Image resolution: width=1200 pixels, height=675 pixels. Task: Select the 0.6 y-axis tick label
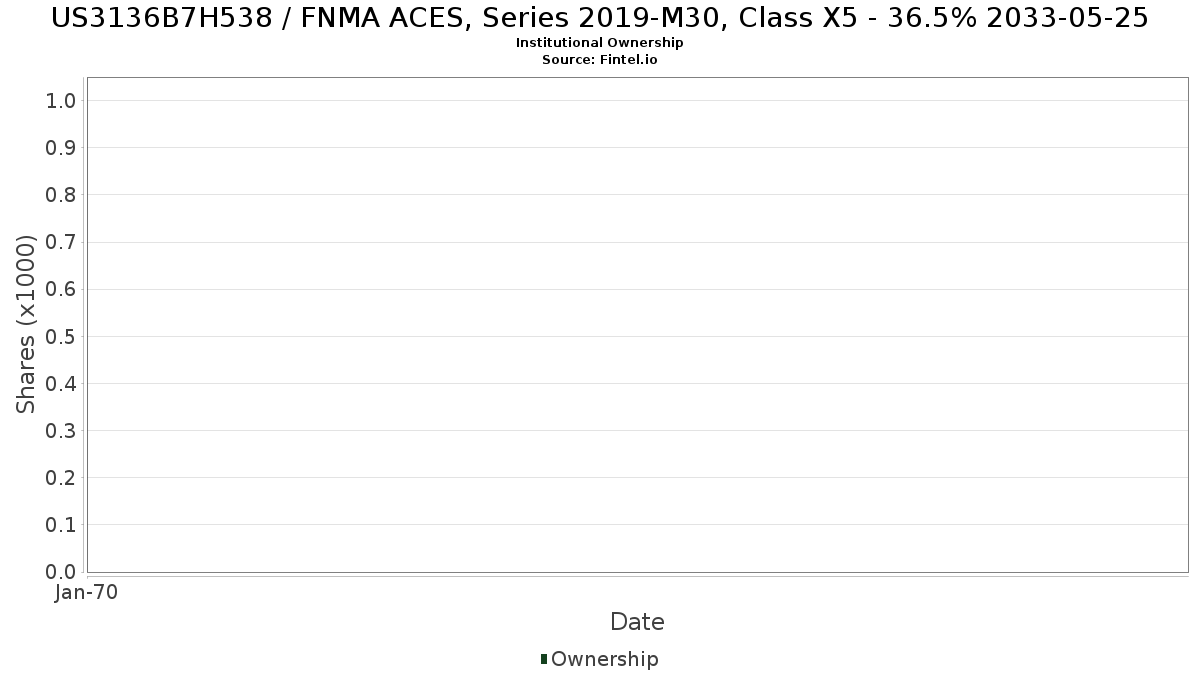[x=61, y=289]
